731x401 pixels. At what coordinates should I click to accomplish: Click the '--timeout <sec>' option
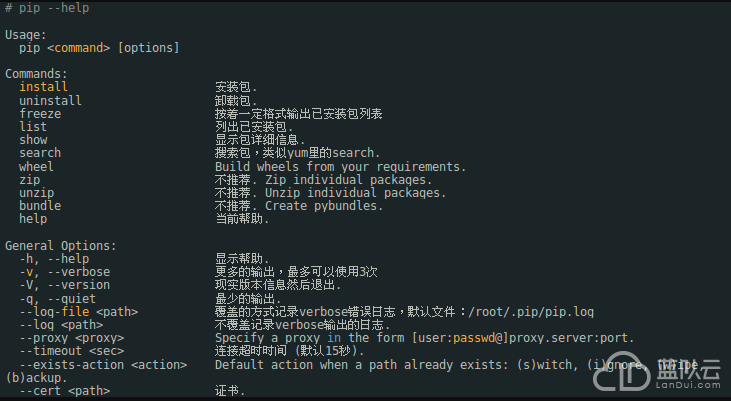pyautogui.click(x=72, y=351)
